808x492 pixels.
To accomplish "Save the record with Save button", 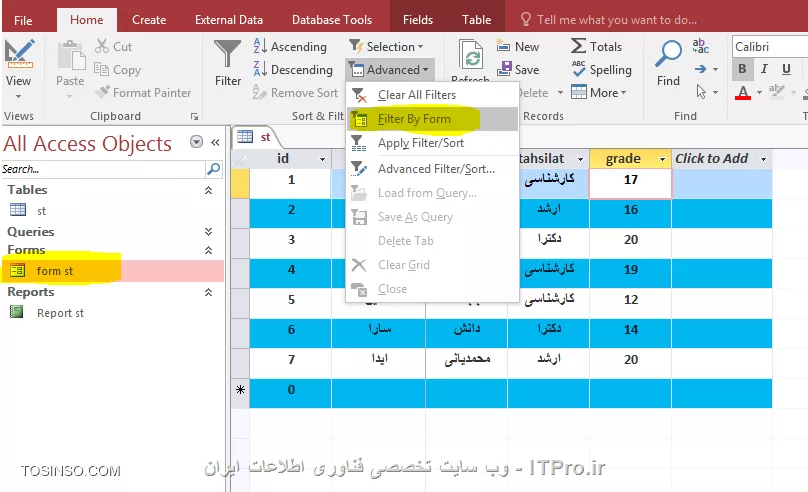I will click(518, 70).
